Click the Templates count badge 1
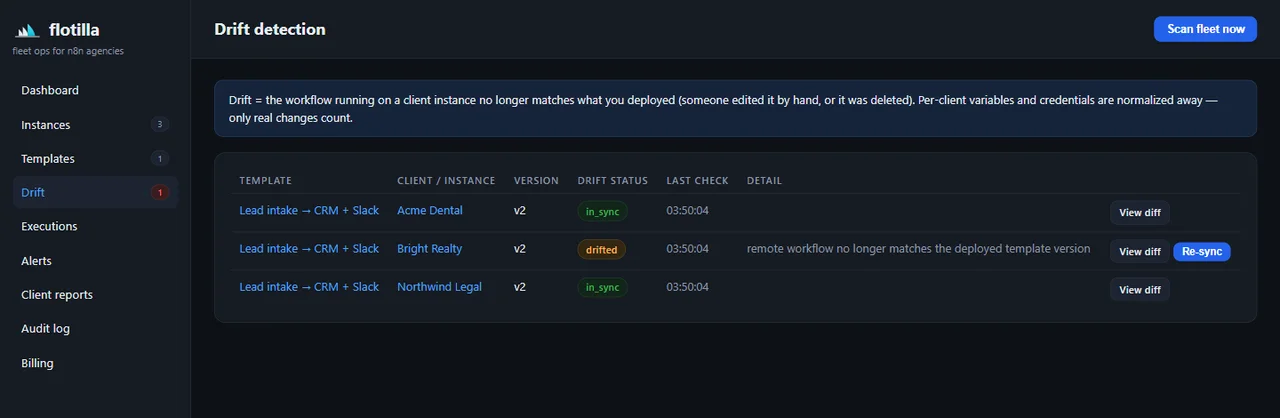The height and width of the screenshot is (418, 1280). coord(160,159)
